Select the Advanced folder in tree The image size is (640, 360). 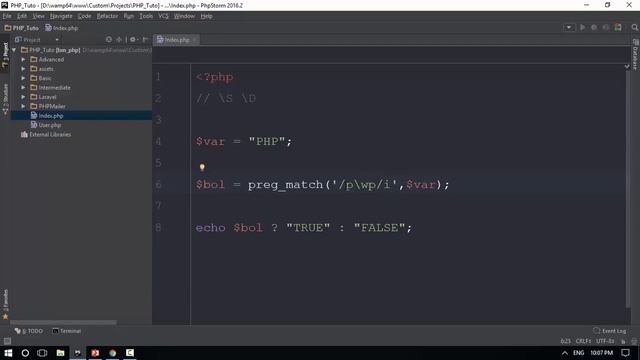click(47, 59)
